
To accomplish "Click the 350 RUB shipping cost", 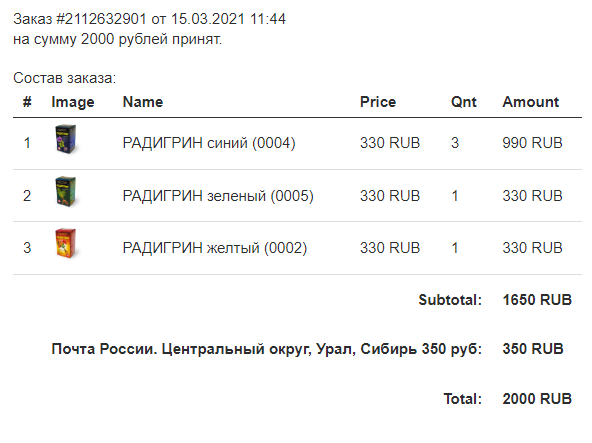I will tap(533, 349).
